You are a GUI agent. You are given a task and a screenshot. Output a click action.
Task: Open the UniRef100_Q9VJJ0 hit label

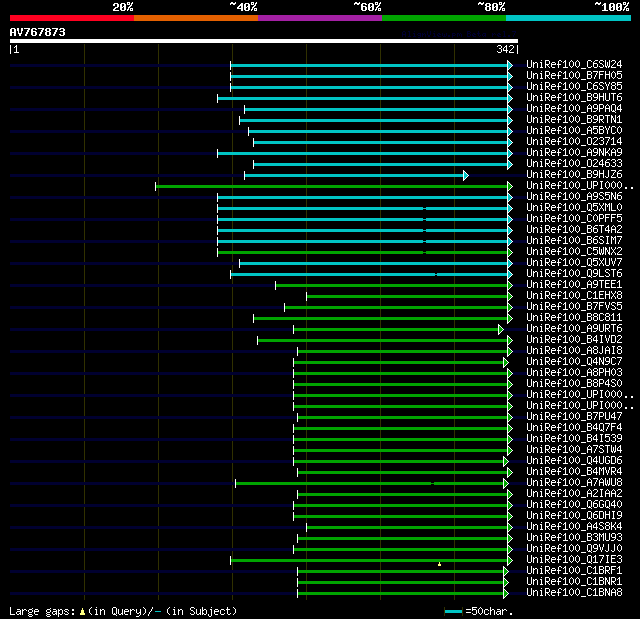click(574, 549)
